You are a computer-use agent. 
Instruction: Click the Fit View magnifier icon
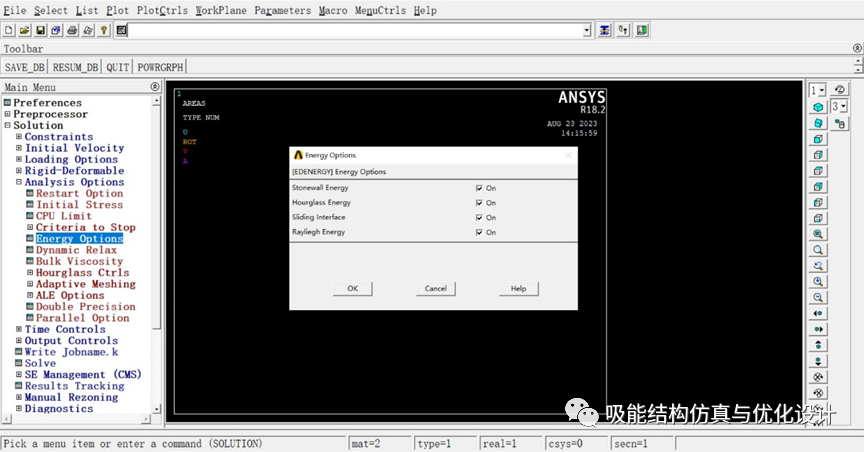pyautogui.click(x=818, y=234)
